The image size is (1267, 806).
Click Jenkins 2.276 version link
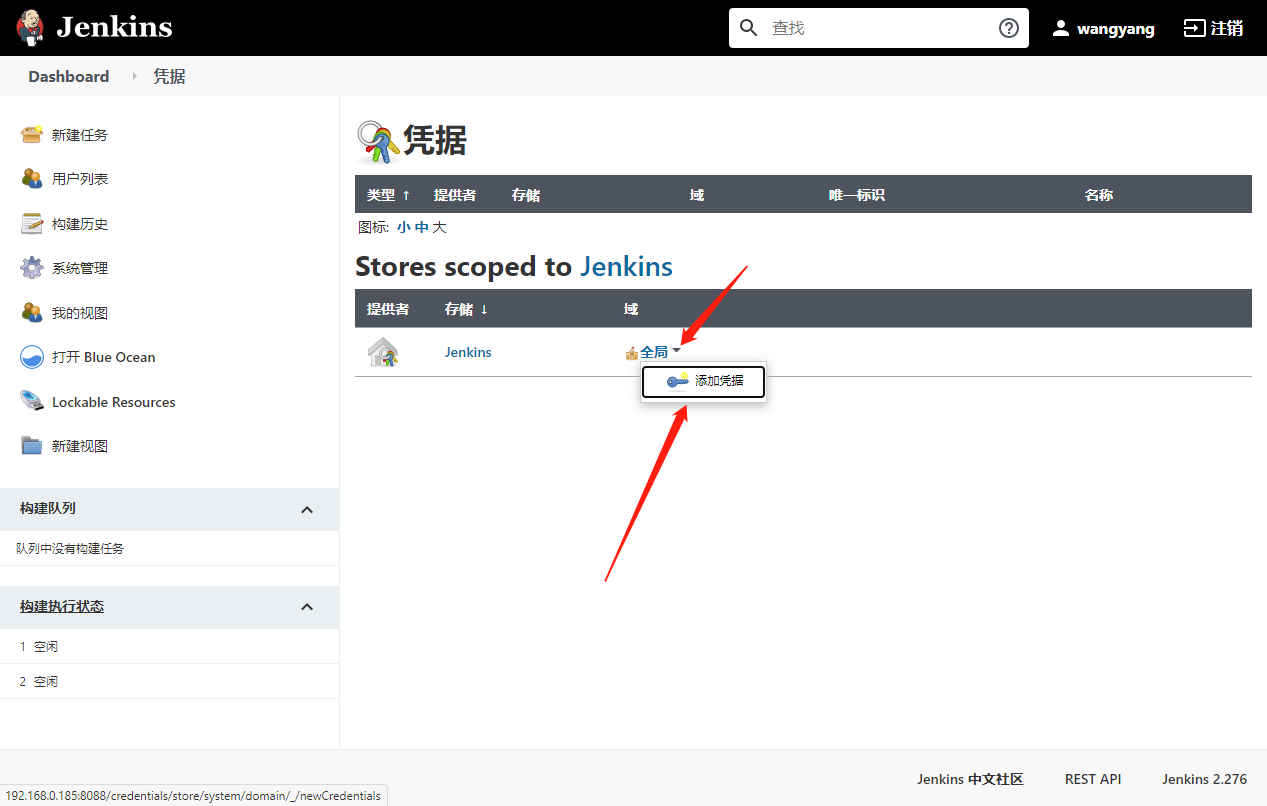coord(1204,779)
